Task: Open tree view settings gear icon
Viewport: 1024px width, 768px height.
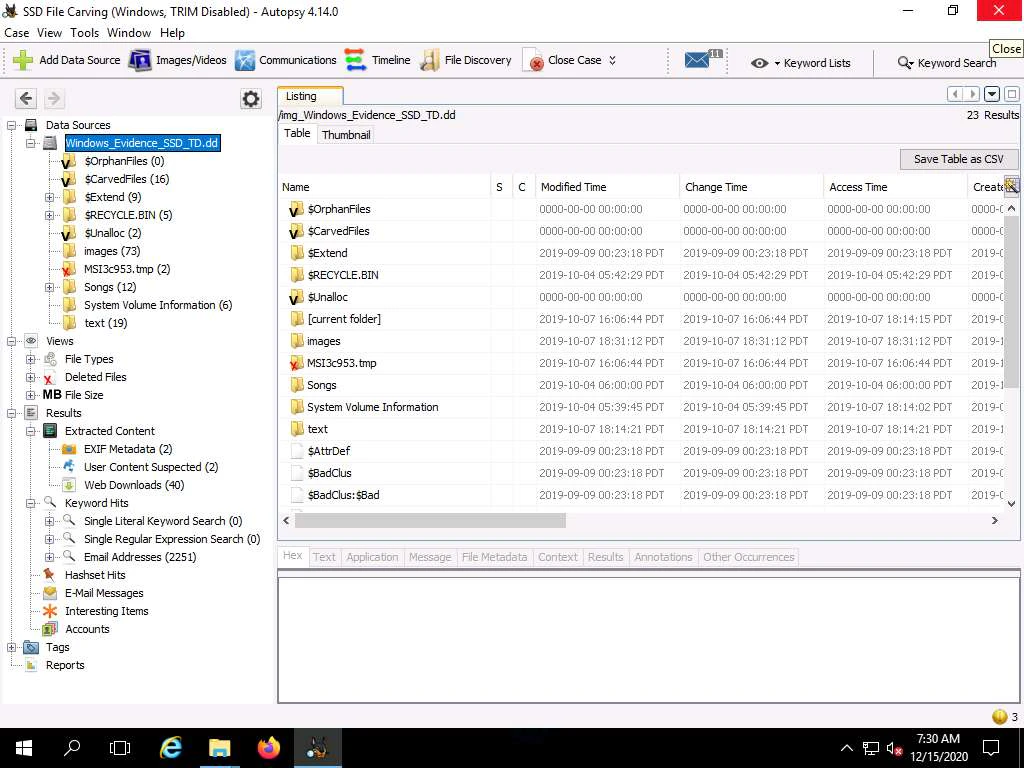Action: (251, 99)
